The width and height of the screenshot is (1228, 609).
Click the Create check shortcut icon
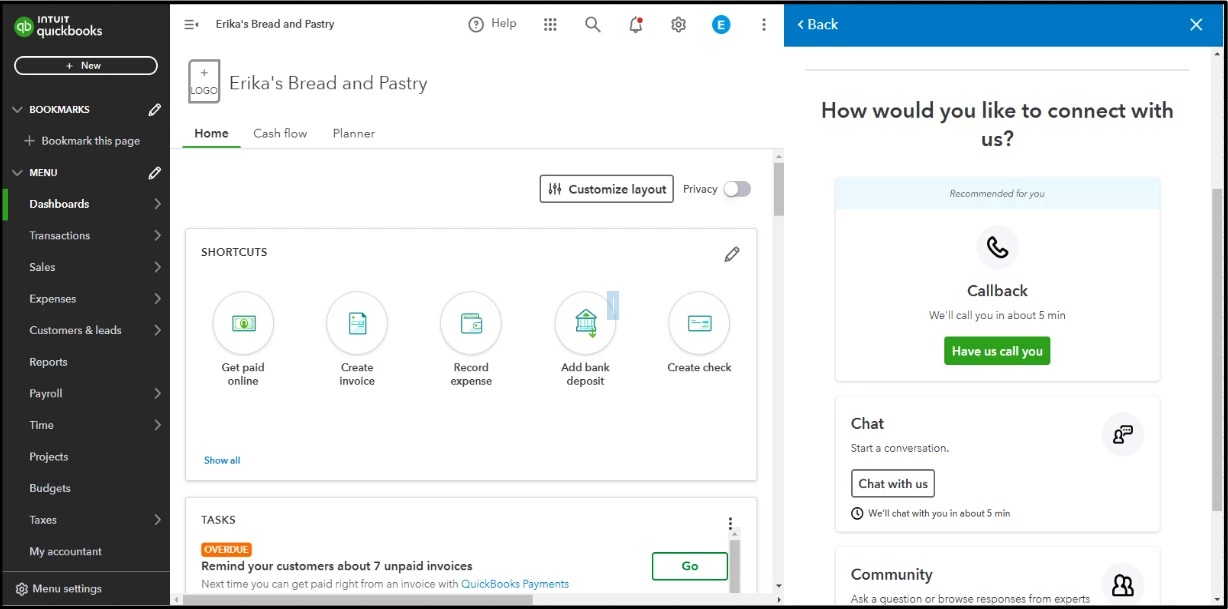tap(699, 323)
